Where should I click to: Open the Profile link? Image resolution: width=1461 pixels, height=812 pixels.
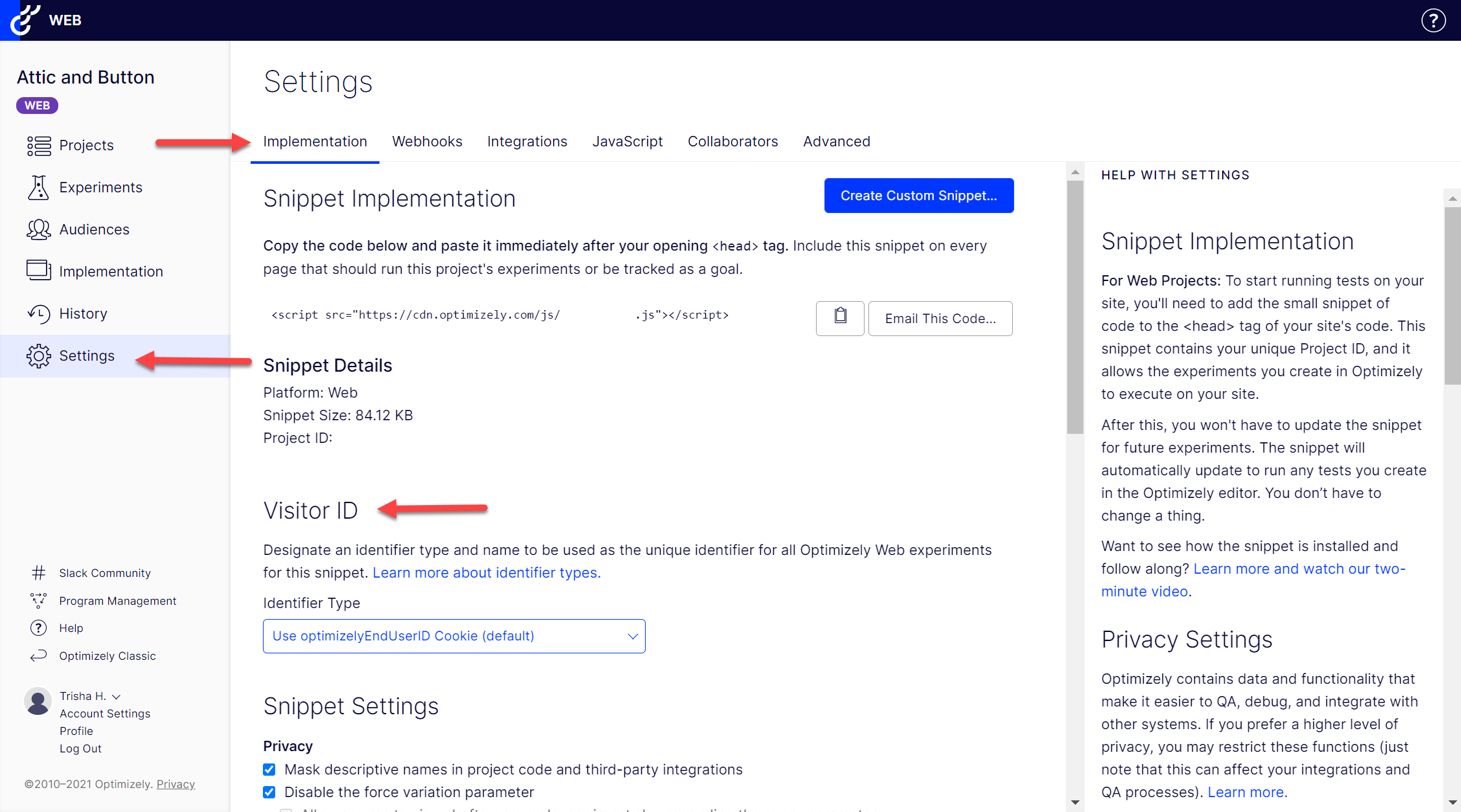pyautogui.click(x=76, y=731)
